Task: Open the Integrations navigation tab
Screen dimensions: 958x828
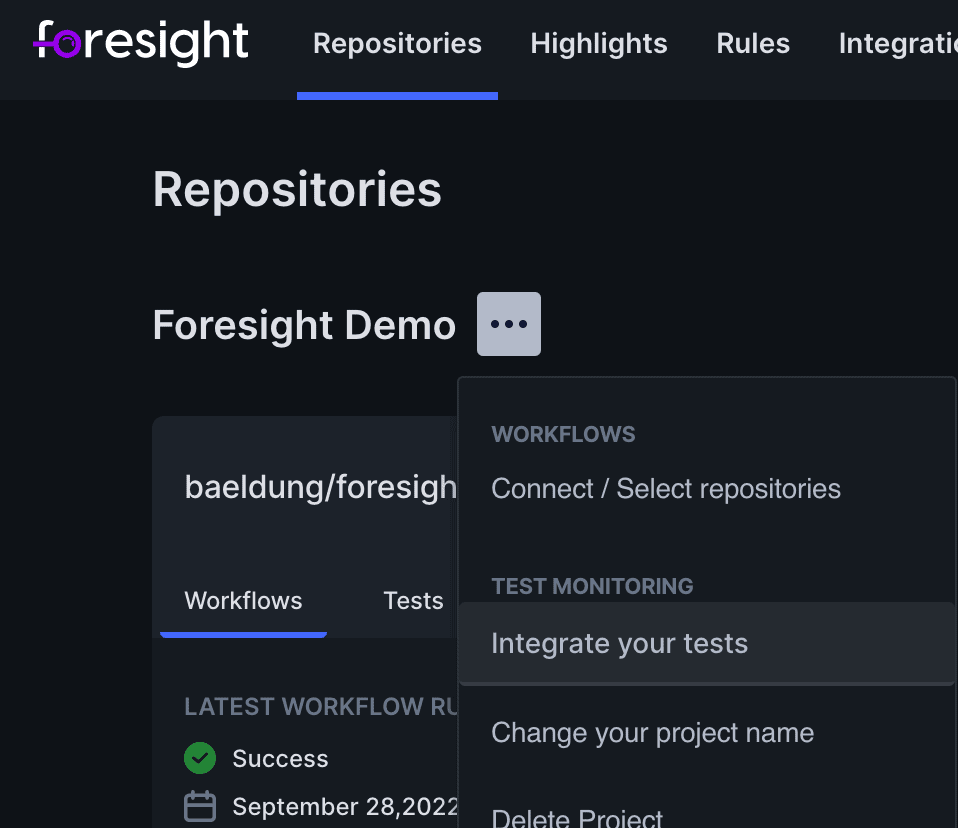Action: coord(898,44)
